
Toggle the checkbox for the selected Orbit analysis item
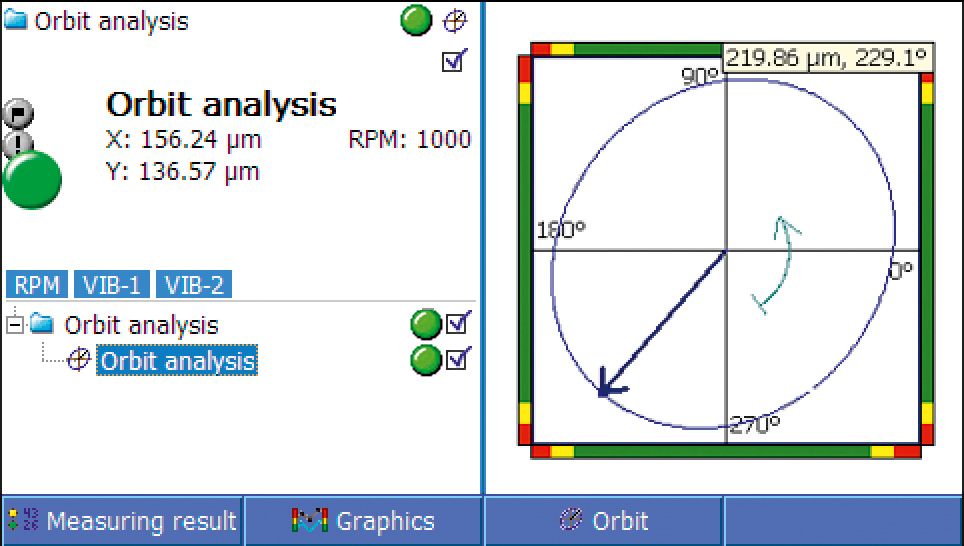point(458,360)
